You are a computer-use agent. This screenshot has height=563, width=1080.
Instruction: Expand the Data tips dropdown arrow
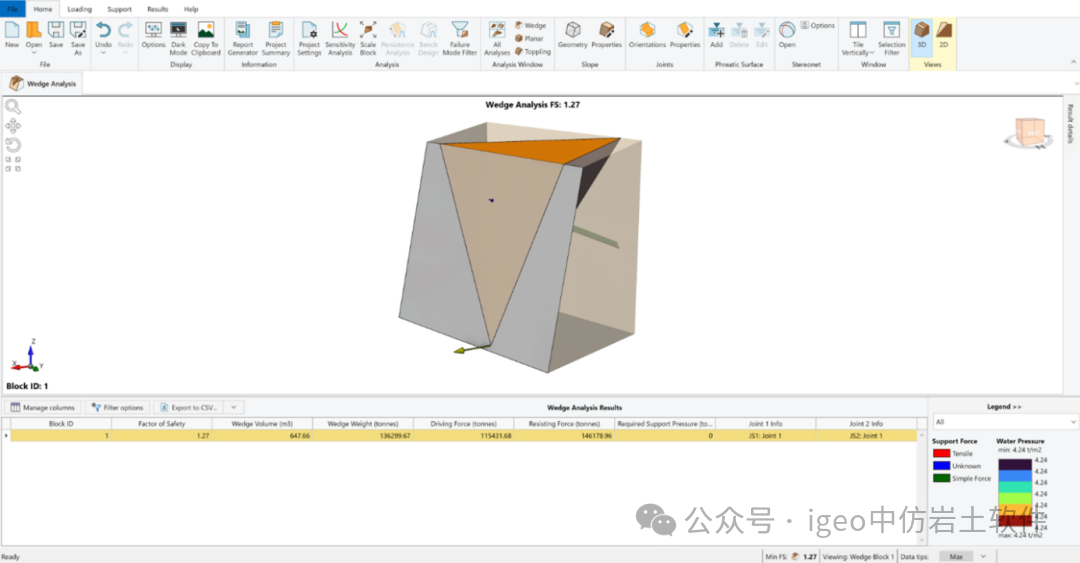pos(984,556)
